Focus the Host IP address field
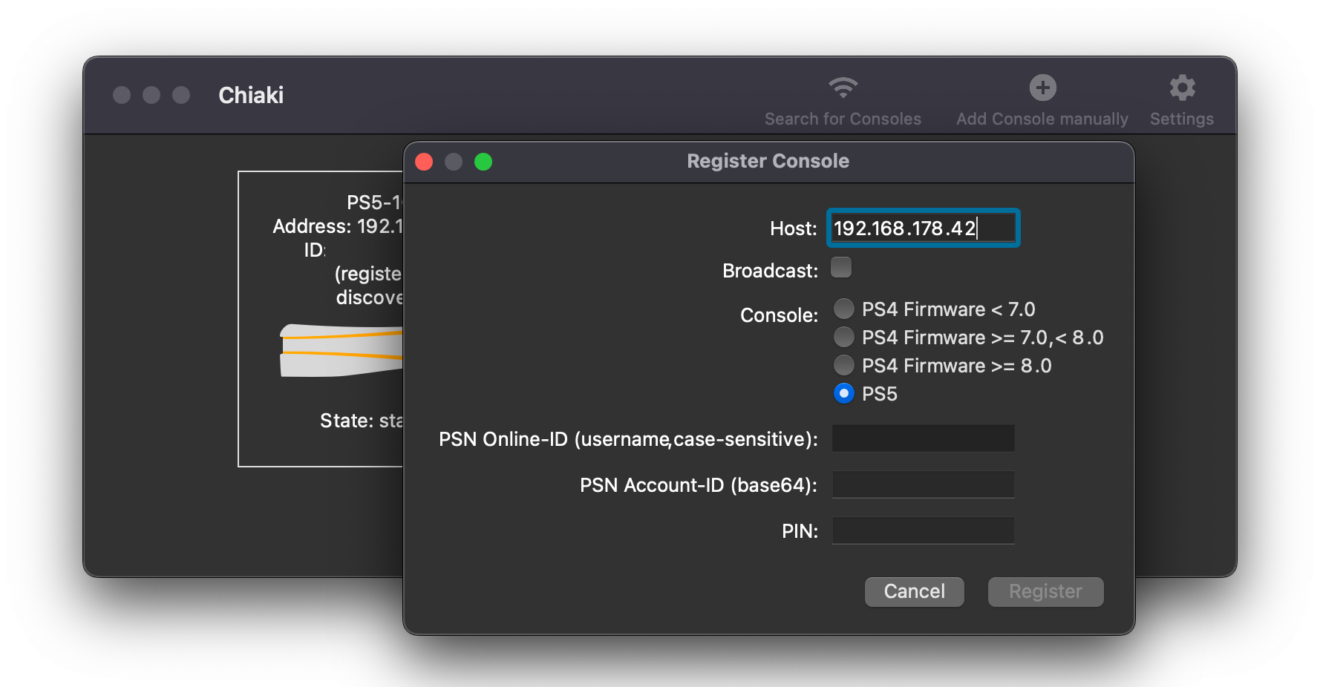Screen dimensions: 1320x687 [x=922, y=229]
